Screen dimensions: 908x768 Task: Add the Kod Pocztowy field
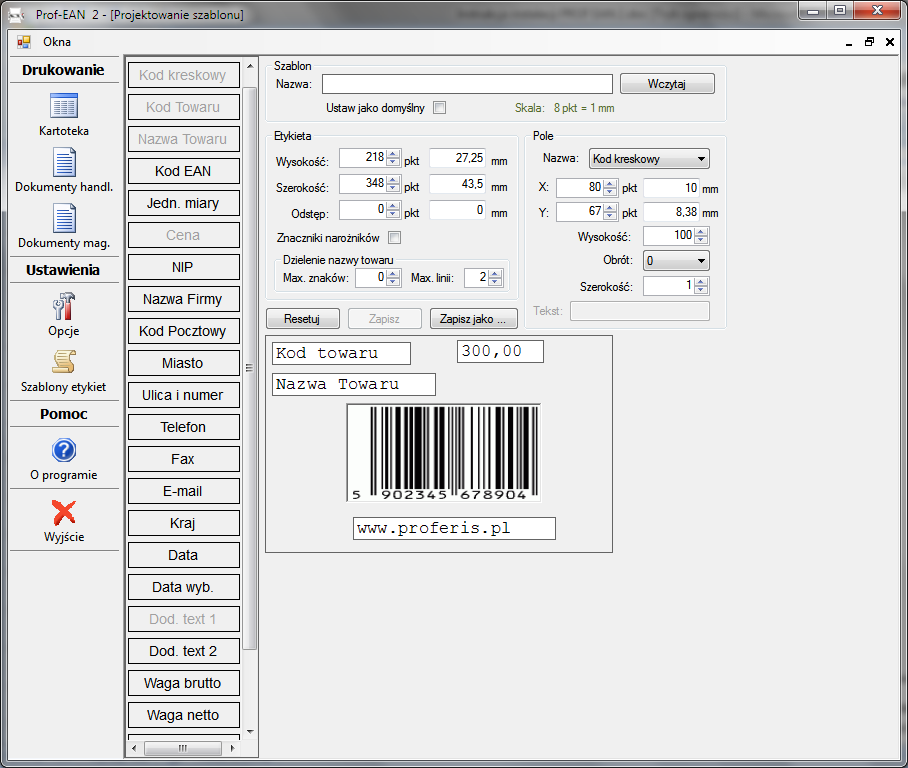(x=183, y=331)
